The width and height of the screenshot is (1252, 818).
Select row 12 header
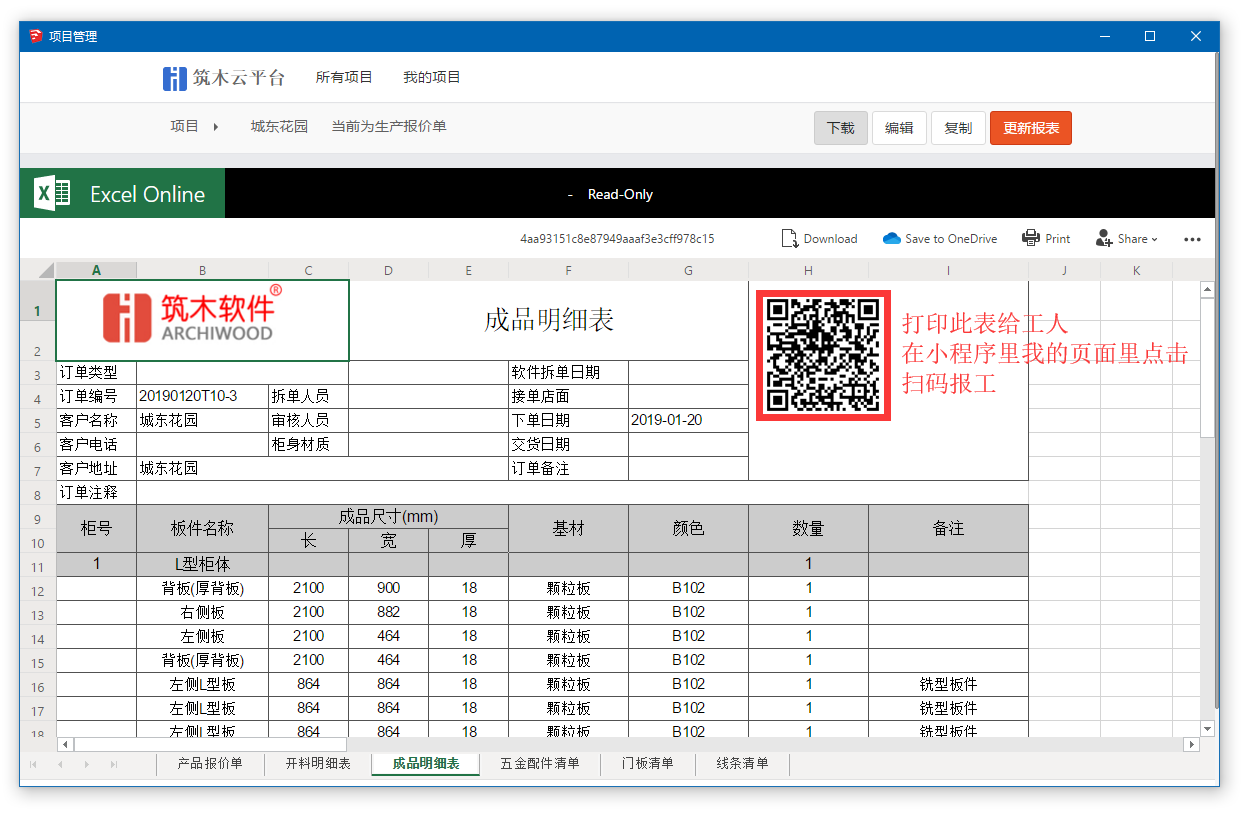(x=38, y=589)
